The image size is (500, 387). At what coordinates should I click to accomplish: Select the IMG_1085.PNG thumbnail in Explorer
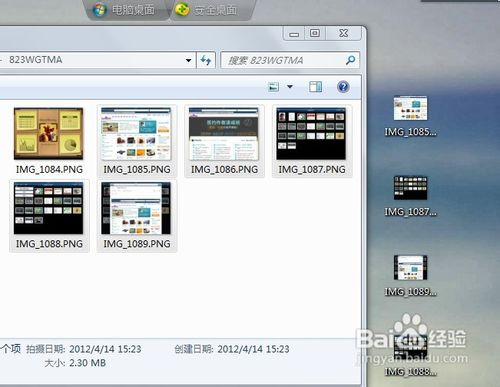[x=136, y=133]
